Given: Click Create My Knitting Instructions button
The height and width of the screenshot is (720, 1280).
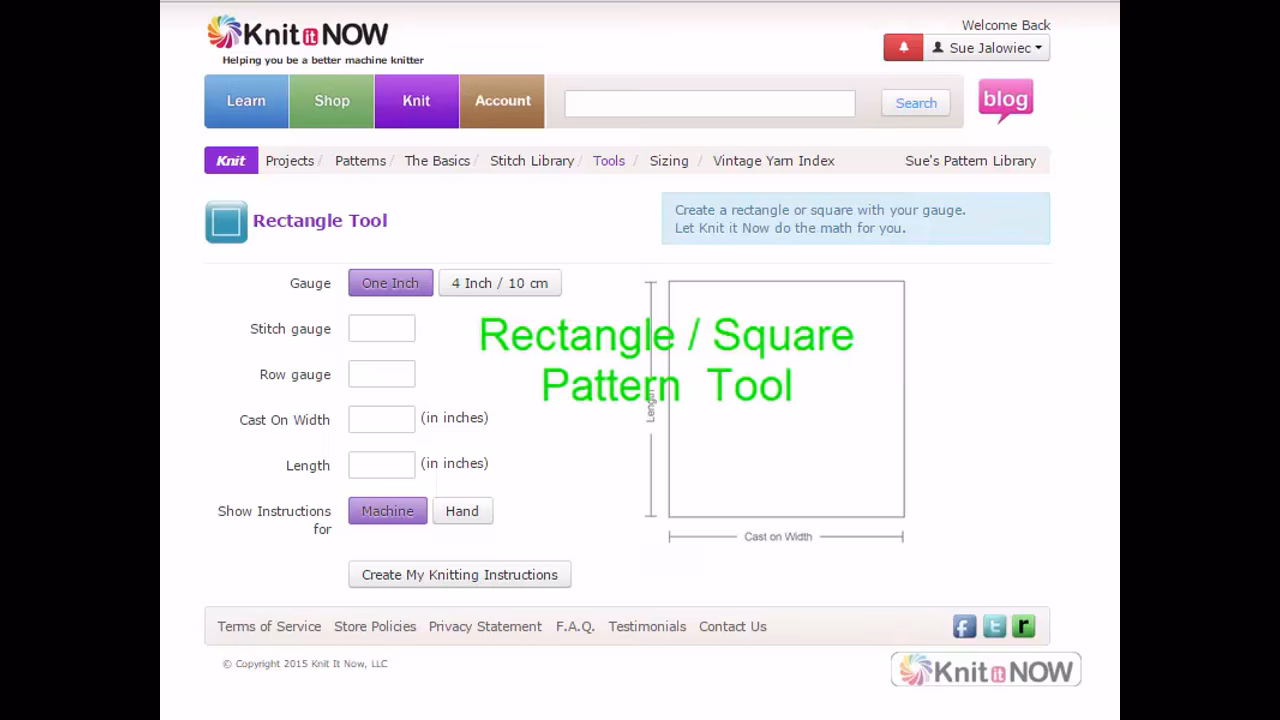Looking at the screenshot, I should [460, 575].
